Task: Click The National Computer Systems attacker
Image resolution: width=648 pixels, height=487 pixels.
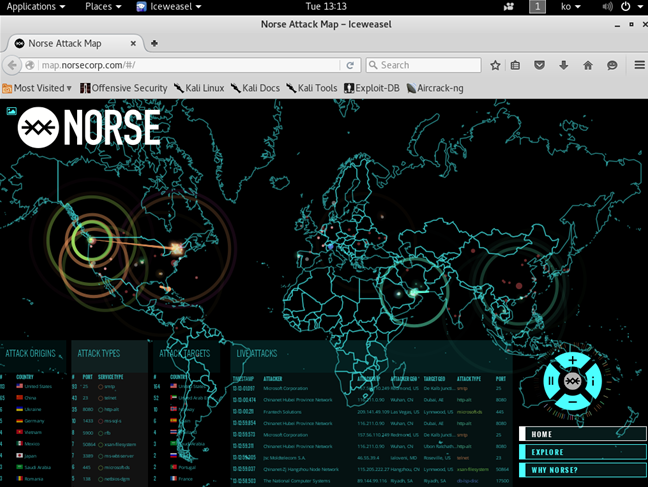Action: [297, 481]
